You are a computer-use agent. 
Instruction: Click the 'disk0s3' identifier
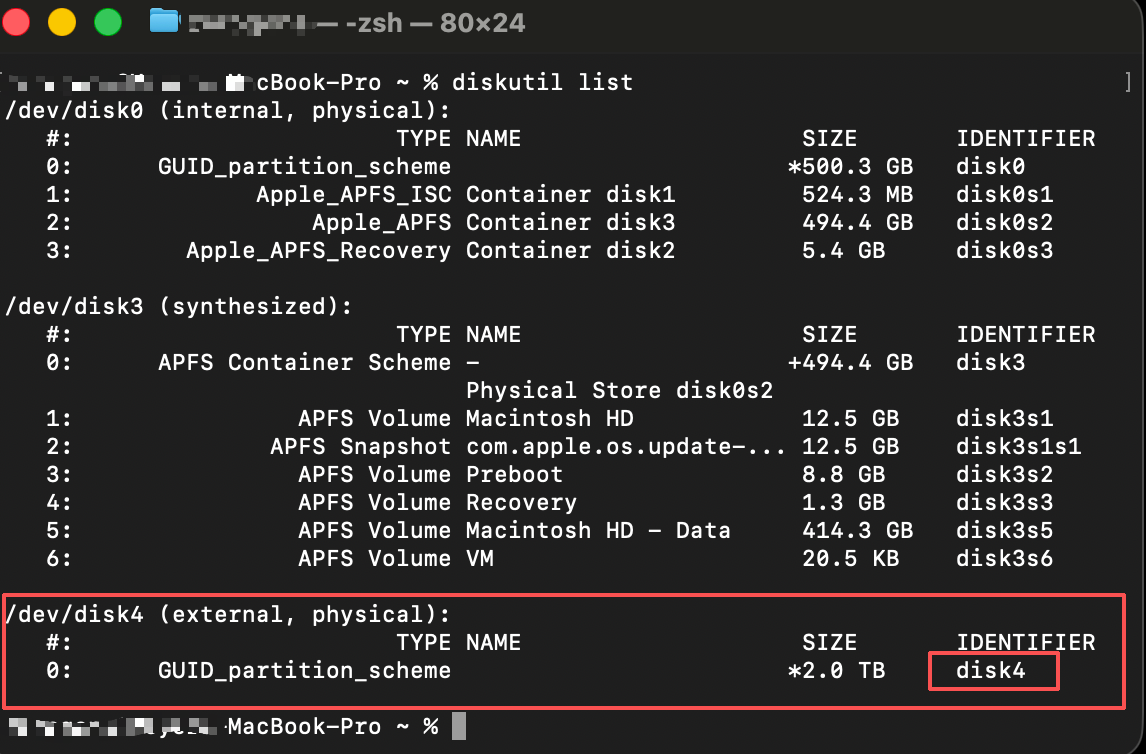pyautogui.click(x=1004, y=250)
